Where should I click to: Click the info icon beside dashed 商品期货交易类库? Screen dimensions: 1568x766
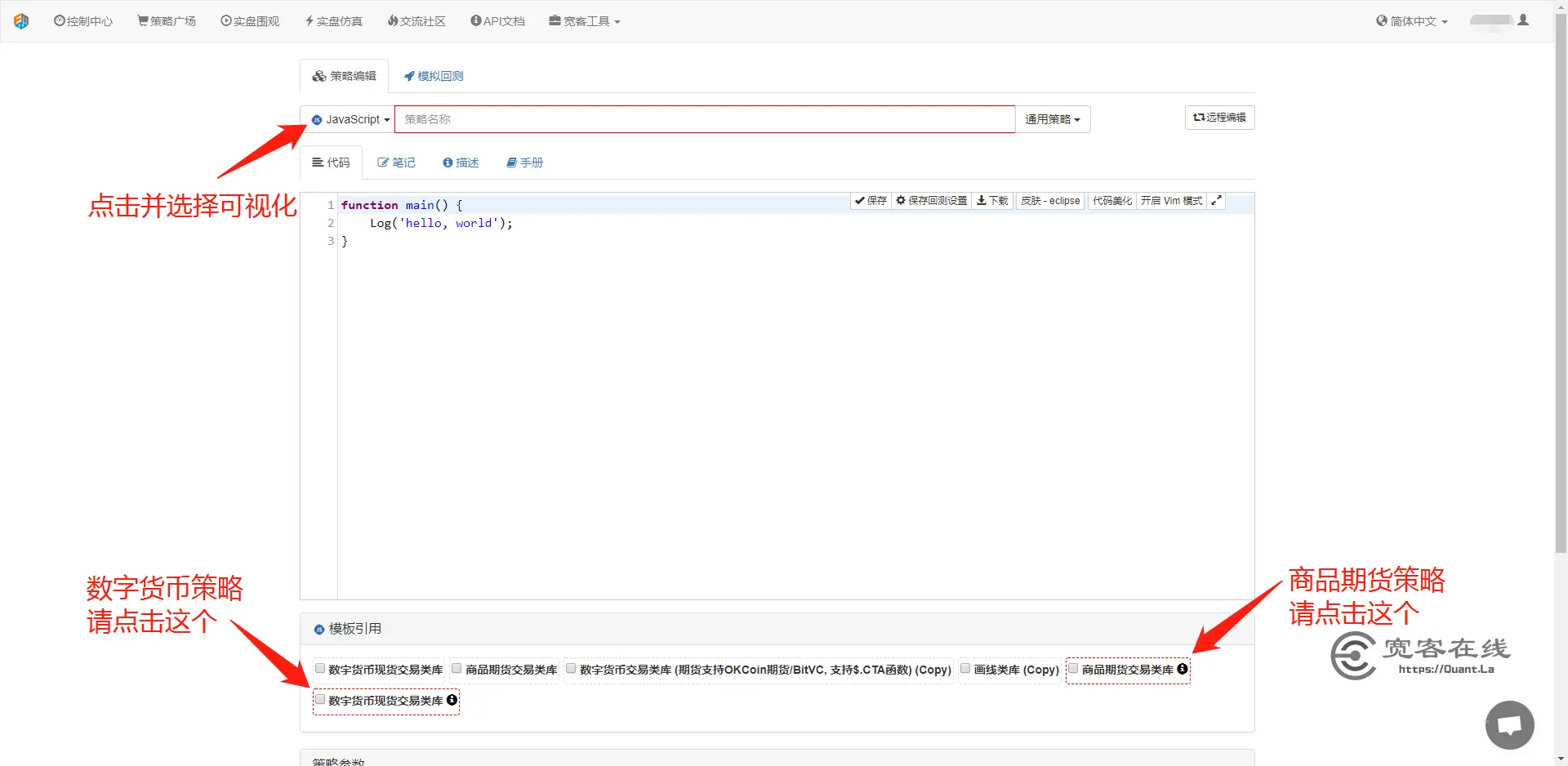1183,669
